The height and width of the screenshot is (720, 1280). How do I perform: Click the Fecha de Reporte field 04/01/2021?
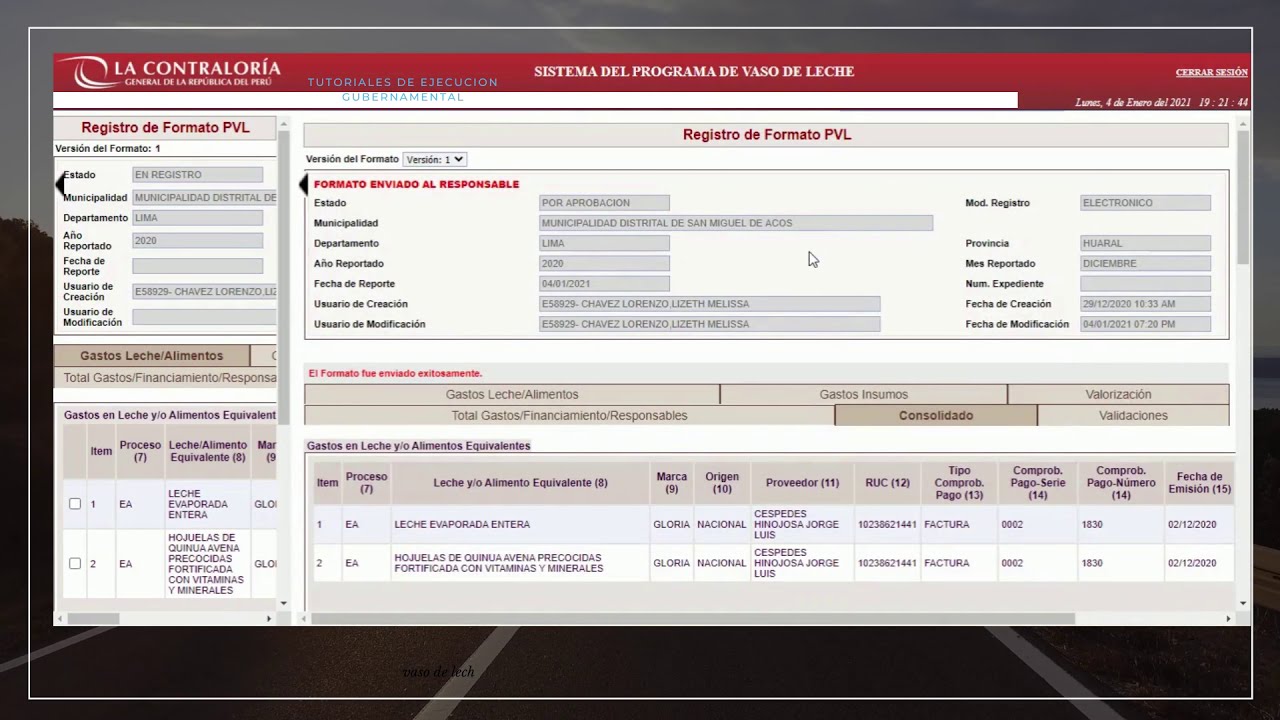[604, 284]
